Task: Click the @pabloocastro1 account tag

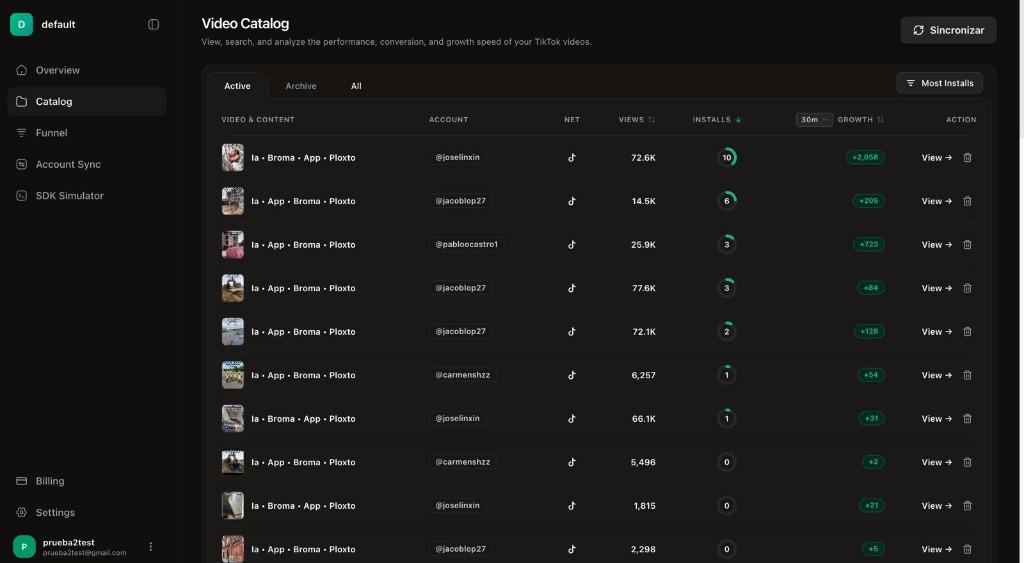Action: [466, 244]
